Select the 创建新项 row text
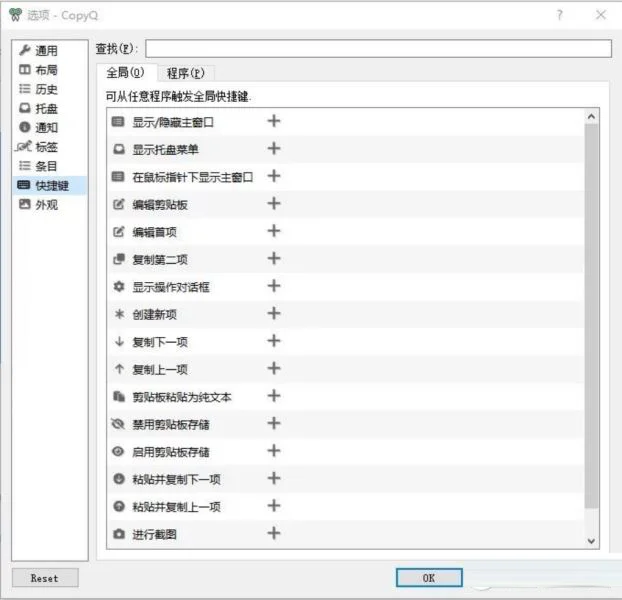 154,314
